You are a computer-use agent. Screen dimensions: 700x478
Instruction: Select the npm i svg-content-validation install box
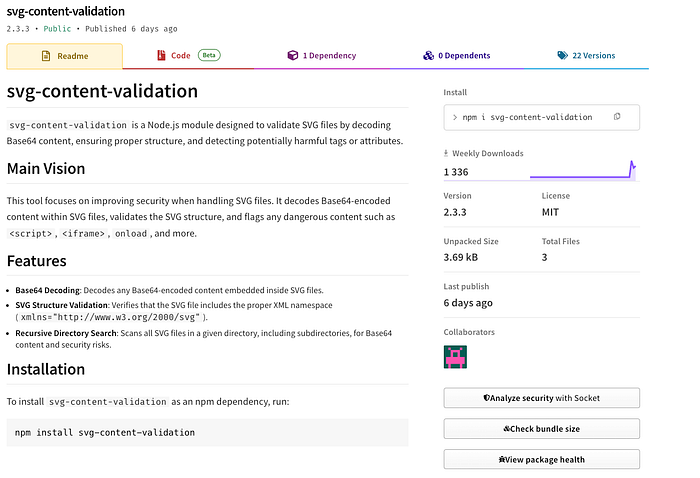point(542,117)
